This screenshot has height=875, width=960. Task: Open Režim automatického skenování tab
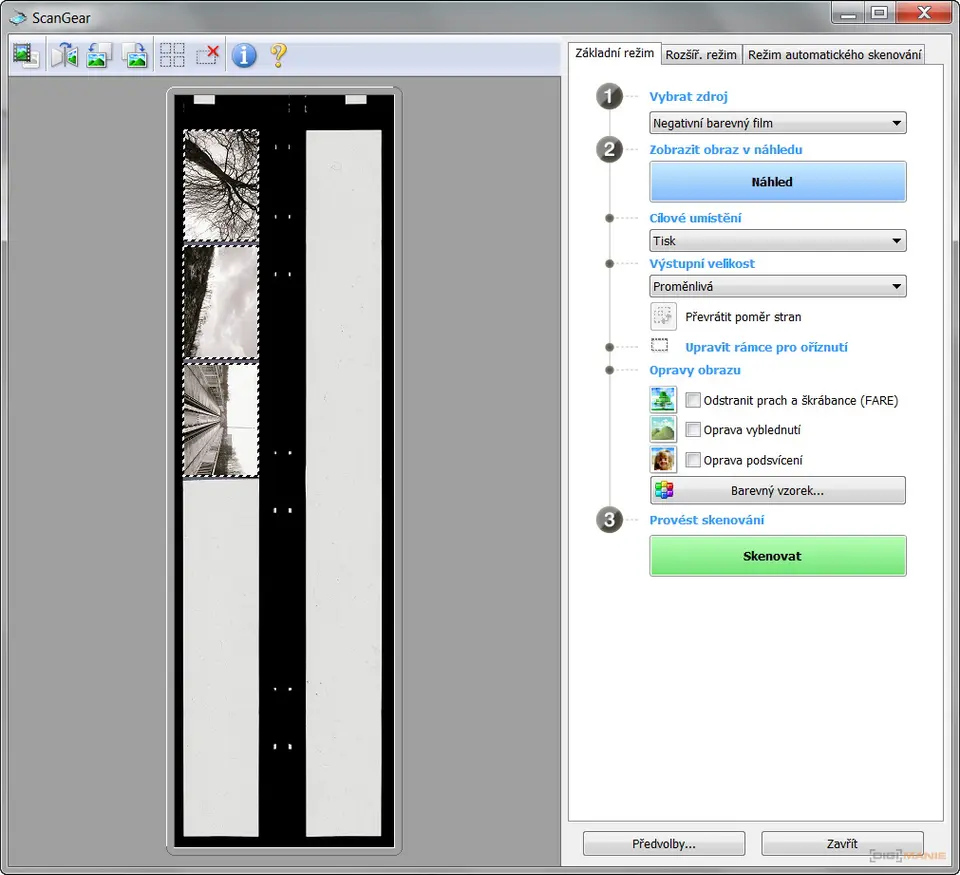coord(834,55)
